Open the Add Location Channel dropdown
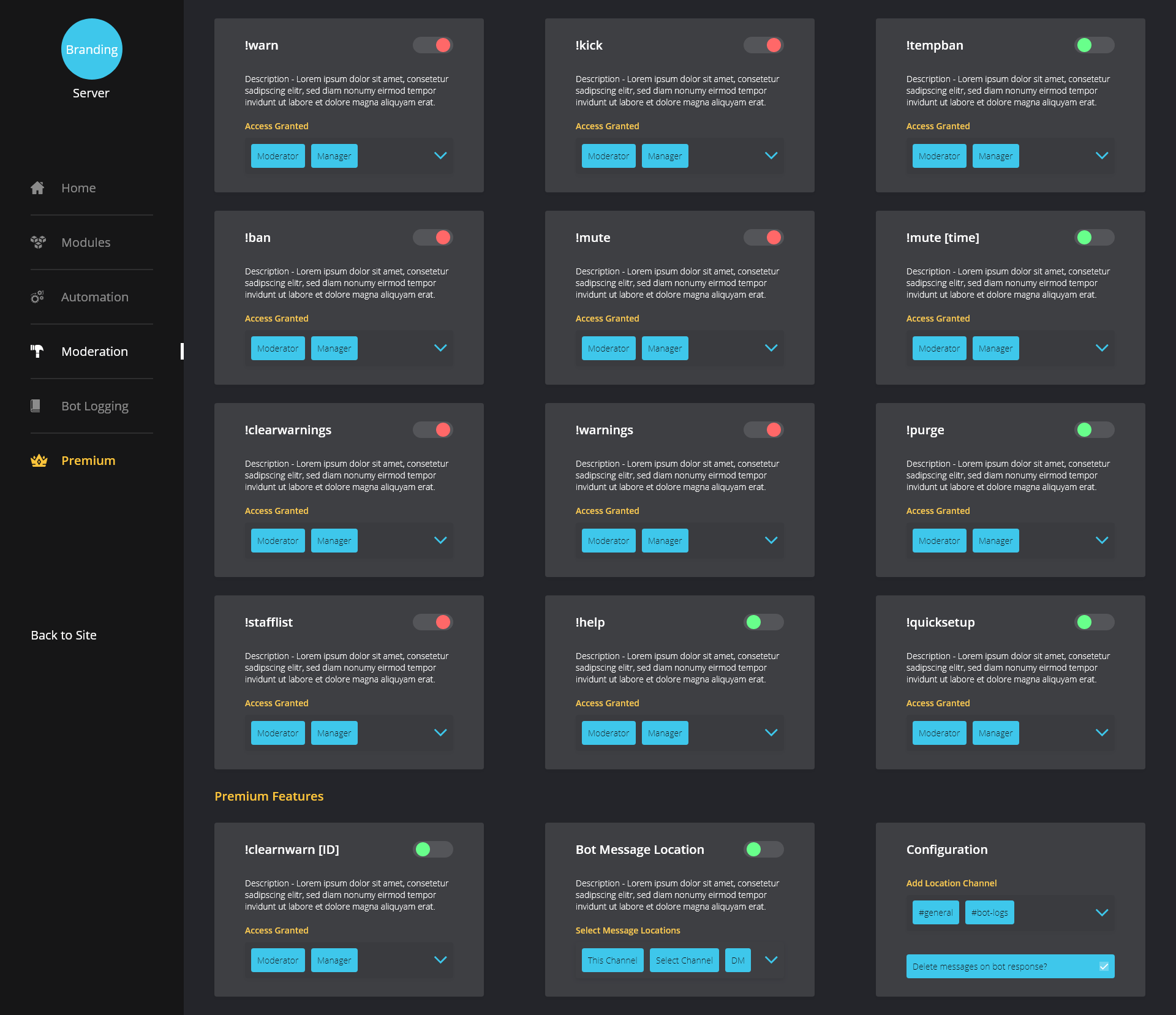 coord(1102,912)
